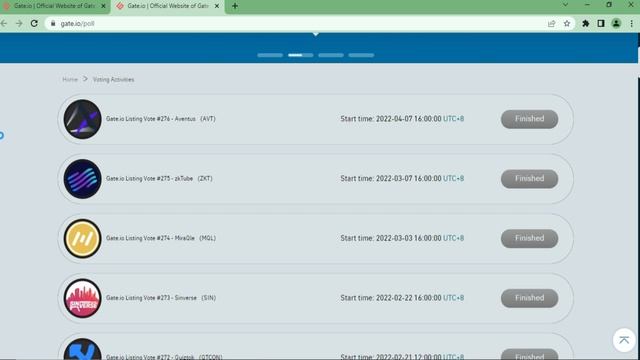Open the Sinverse (SIN) coin logo
The image size is (640, 360).
[82, 298]
